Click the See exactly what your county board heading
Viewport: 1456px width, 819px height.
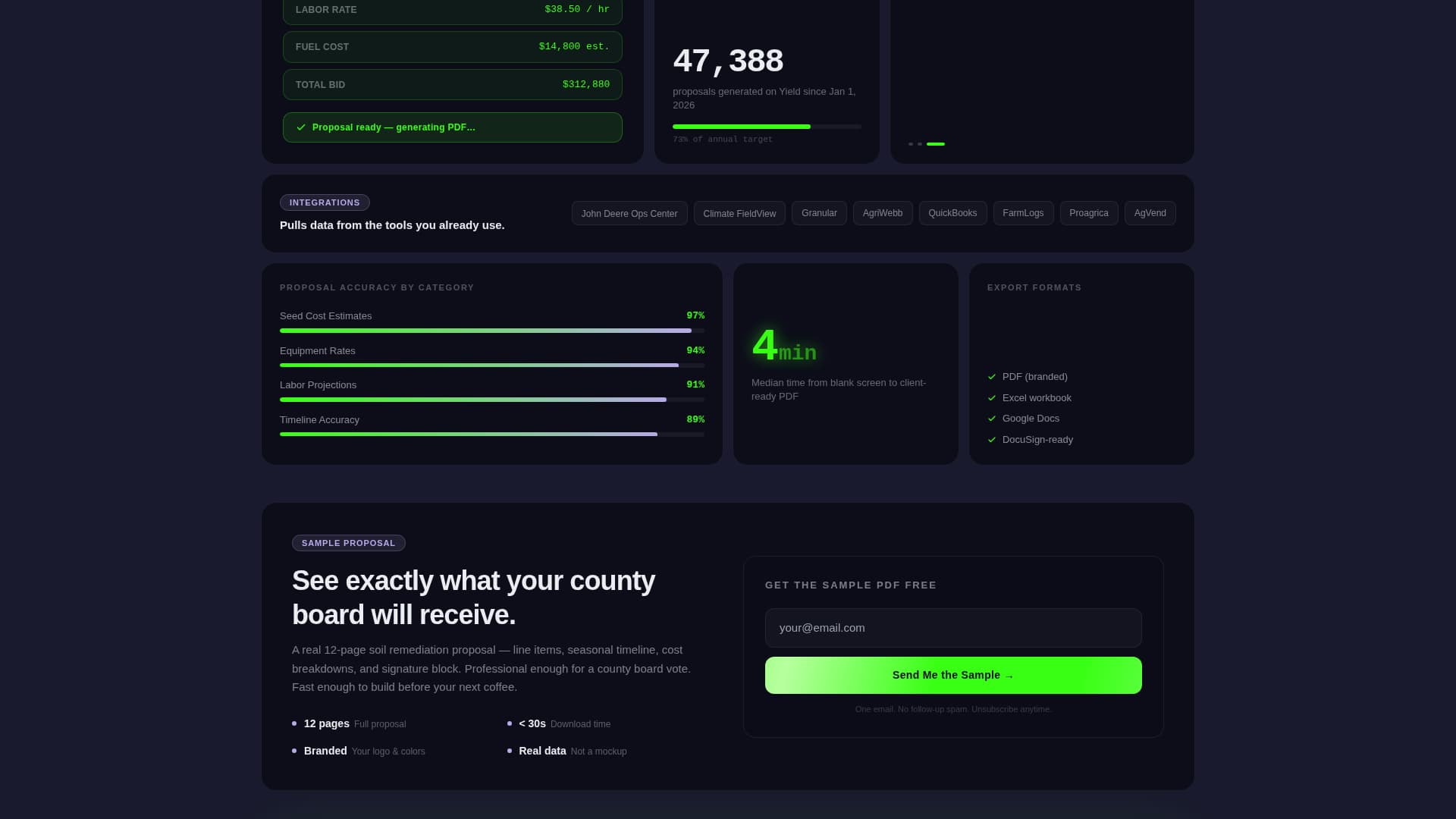[473, 598]
